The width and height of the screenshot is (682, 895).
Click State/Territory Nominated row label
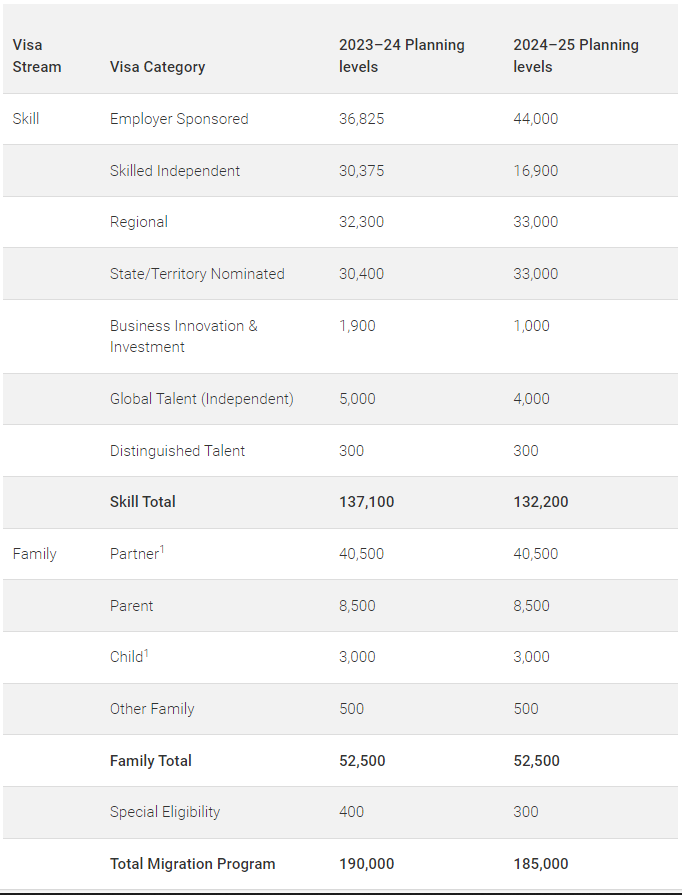coord(197,273)
